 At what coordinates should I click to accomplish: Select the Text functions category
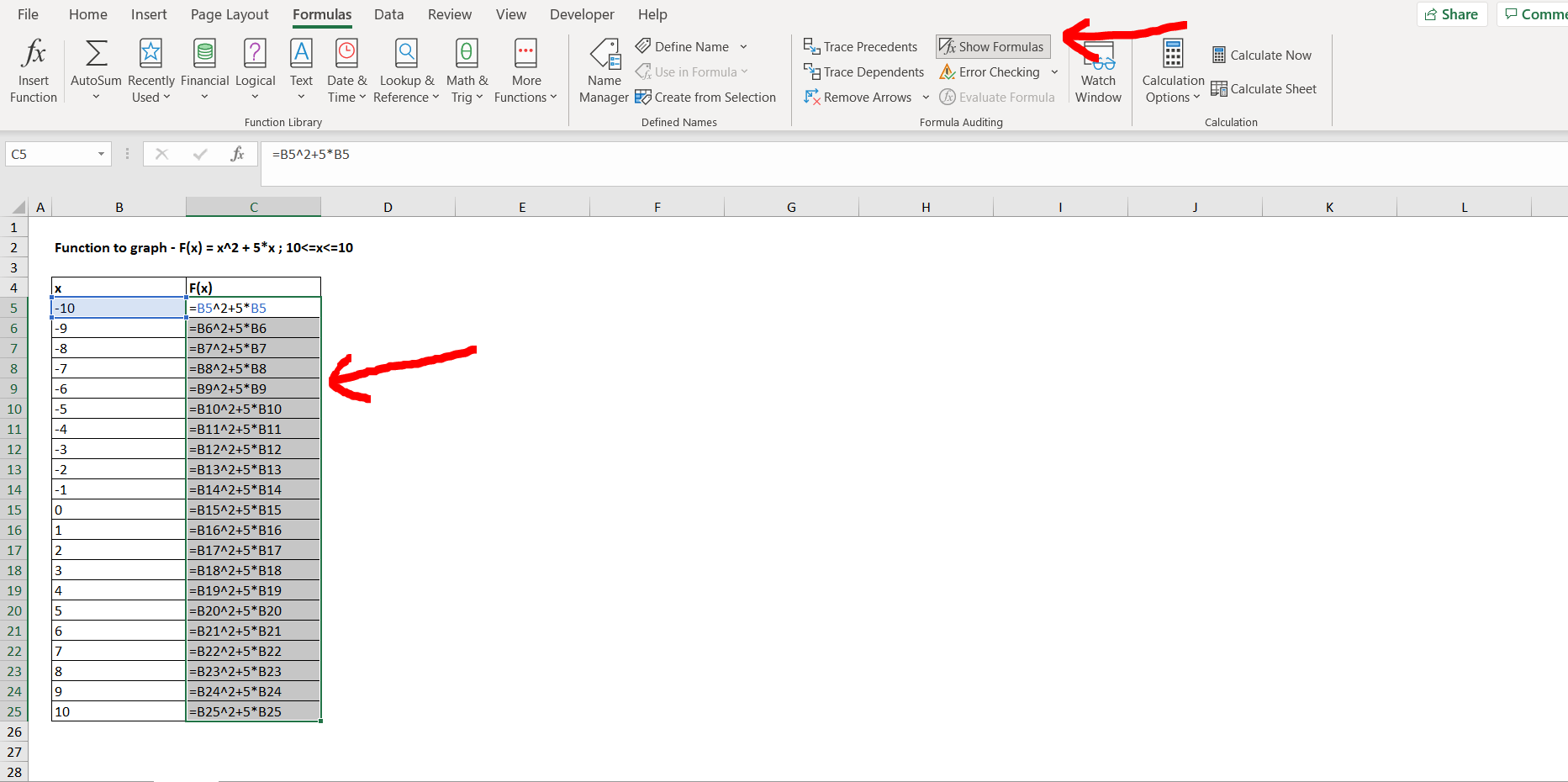pos(301,69)
